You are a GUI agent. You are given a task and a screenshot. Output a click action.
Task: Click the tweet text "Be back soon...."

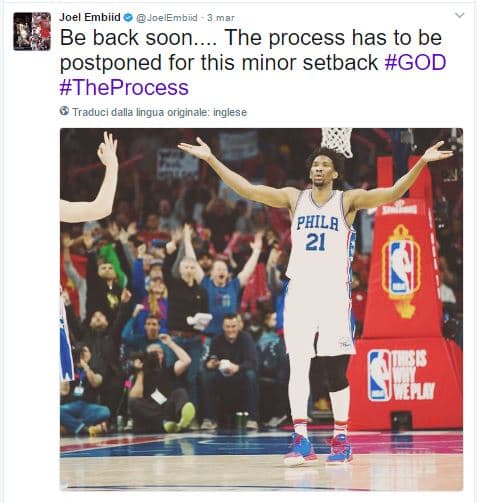tap(139, 37)
